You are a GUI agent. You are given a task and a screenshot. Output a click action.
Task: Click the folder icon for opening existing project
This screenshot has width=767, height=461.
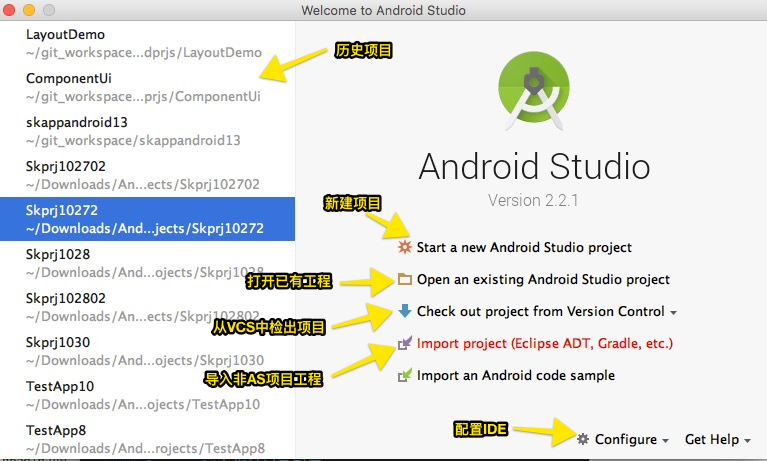tap(405, 279)
